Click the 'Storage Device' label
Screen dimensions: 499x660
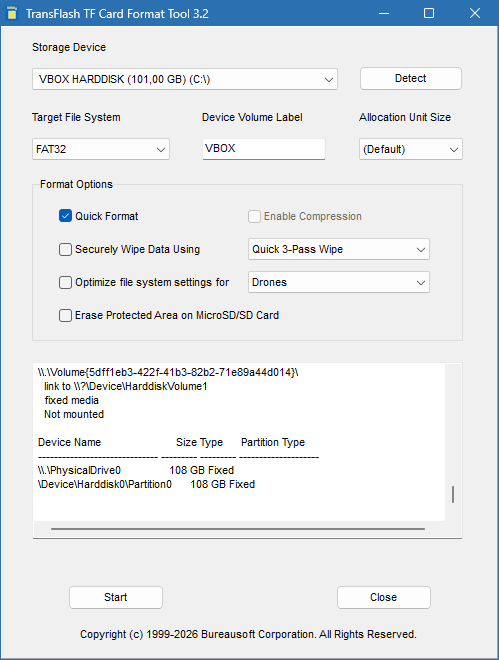coord(69,47)
